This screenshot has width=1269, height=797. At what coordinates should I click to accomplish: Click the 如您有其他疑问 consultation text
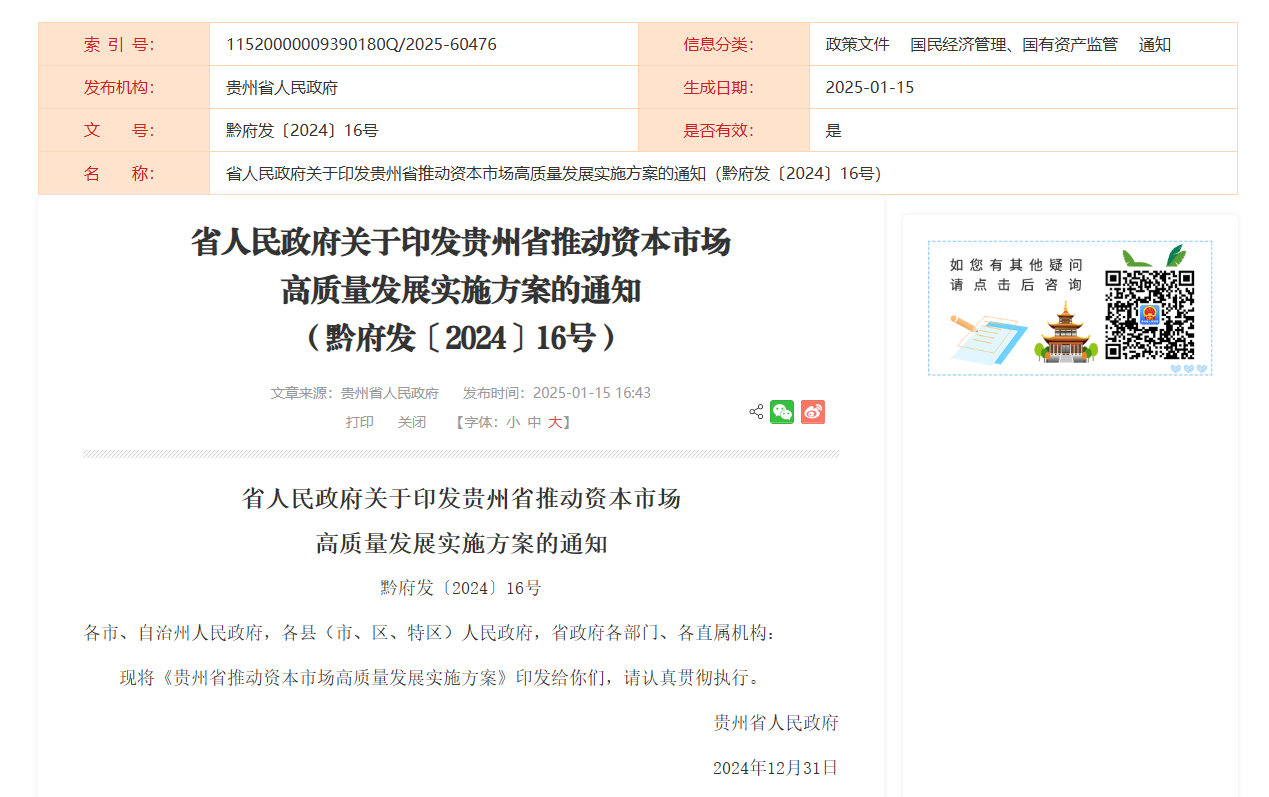[1016, 265]
